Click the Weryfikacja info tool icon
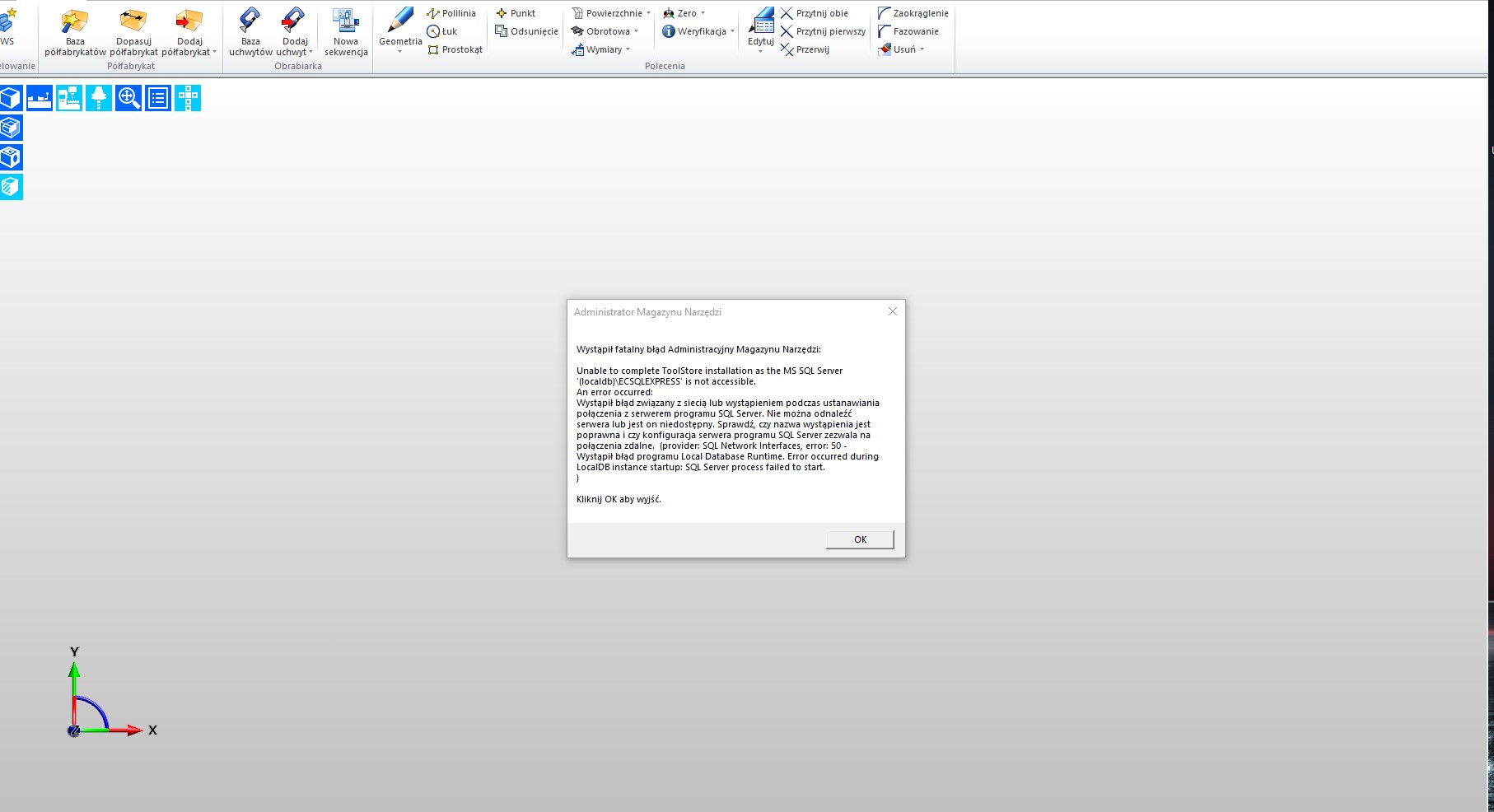Image resolution: width=1494 pixels, height=812 pixels. (x=669, y=31)
